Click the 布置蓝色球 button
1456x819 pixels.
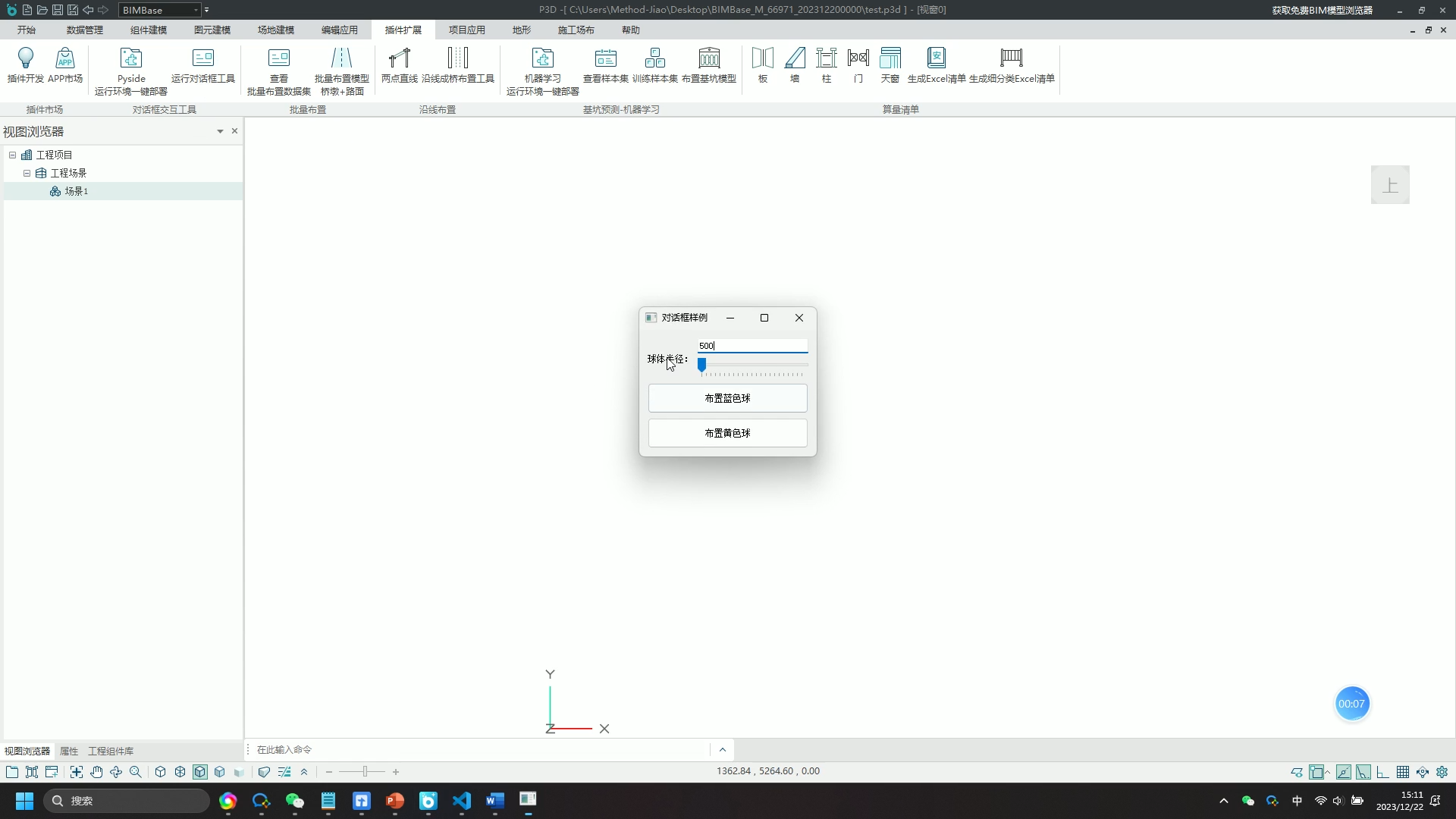pyautogui.click(x=727, y=398)
